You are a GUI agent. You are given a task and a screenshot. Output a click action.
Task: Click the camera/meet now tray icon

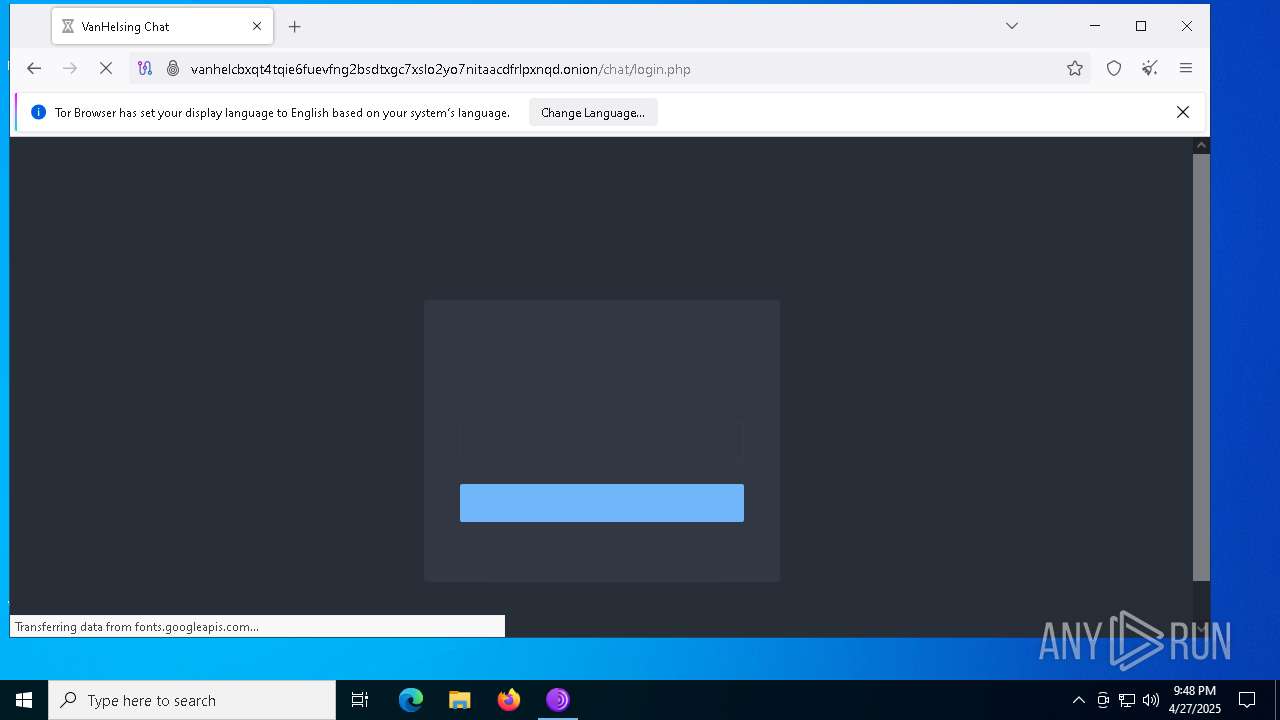1103,700
